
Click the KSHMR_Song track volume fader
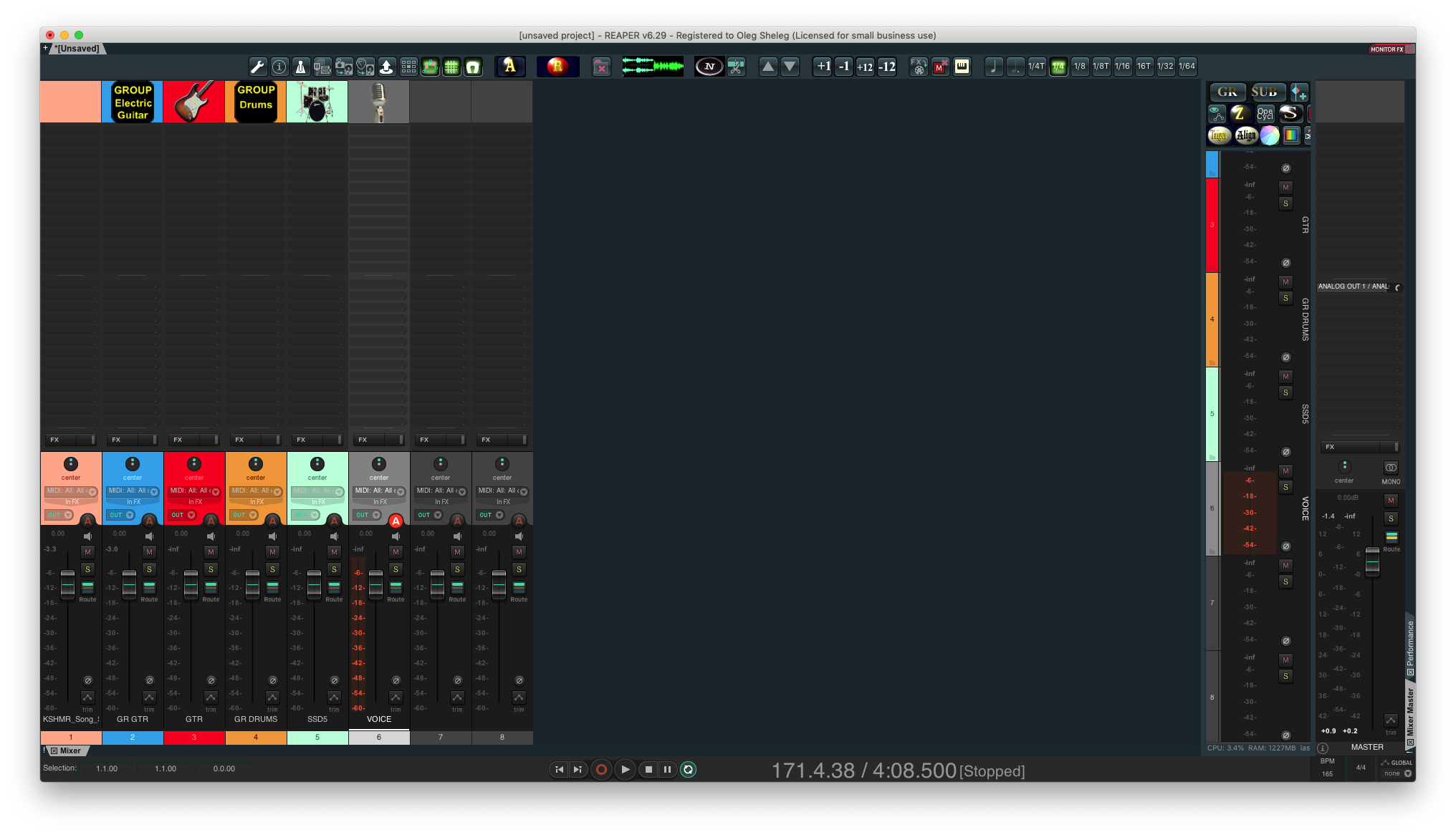pyautogui.click(x=67, y=584)
